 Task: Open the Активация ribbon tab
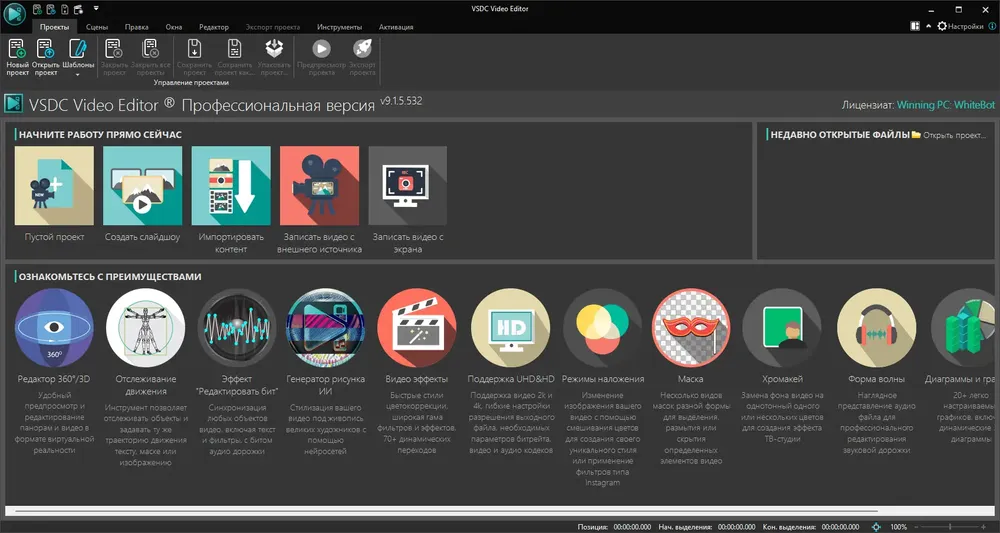point(396,27)
